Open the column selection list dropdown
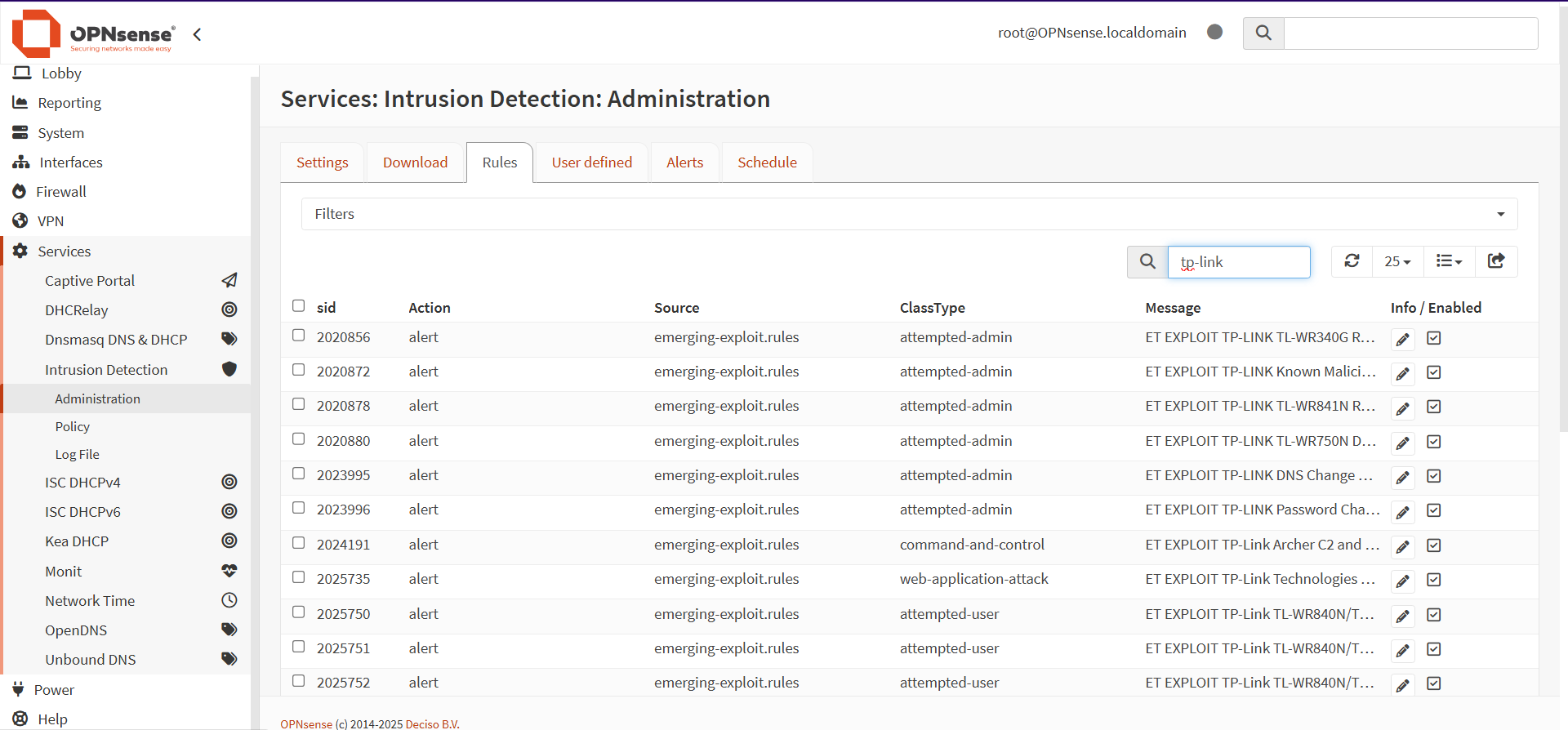 [x=1450, y=261]
